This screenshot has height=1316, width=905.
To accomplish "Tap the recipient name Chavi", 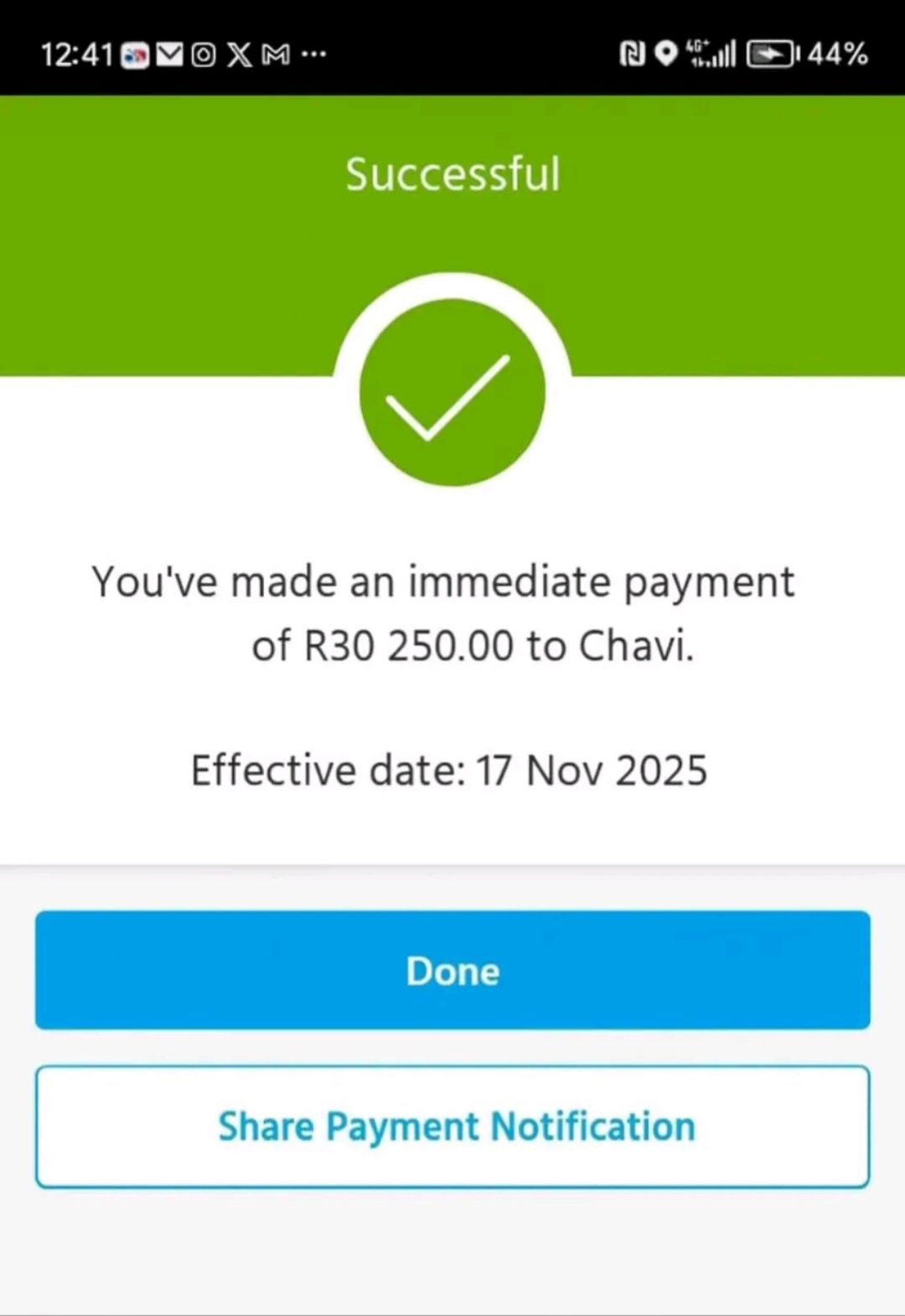I will (x=636, y=646).
